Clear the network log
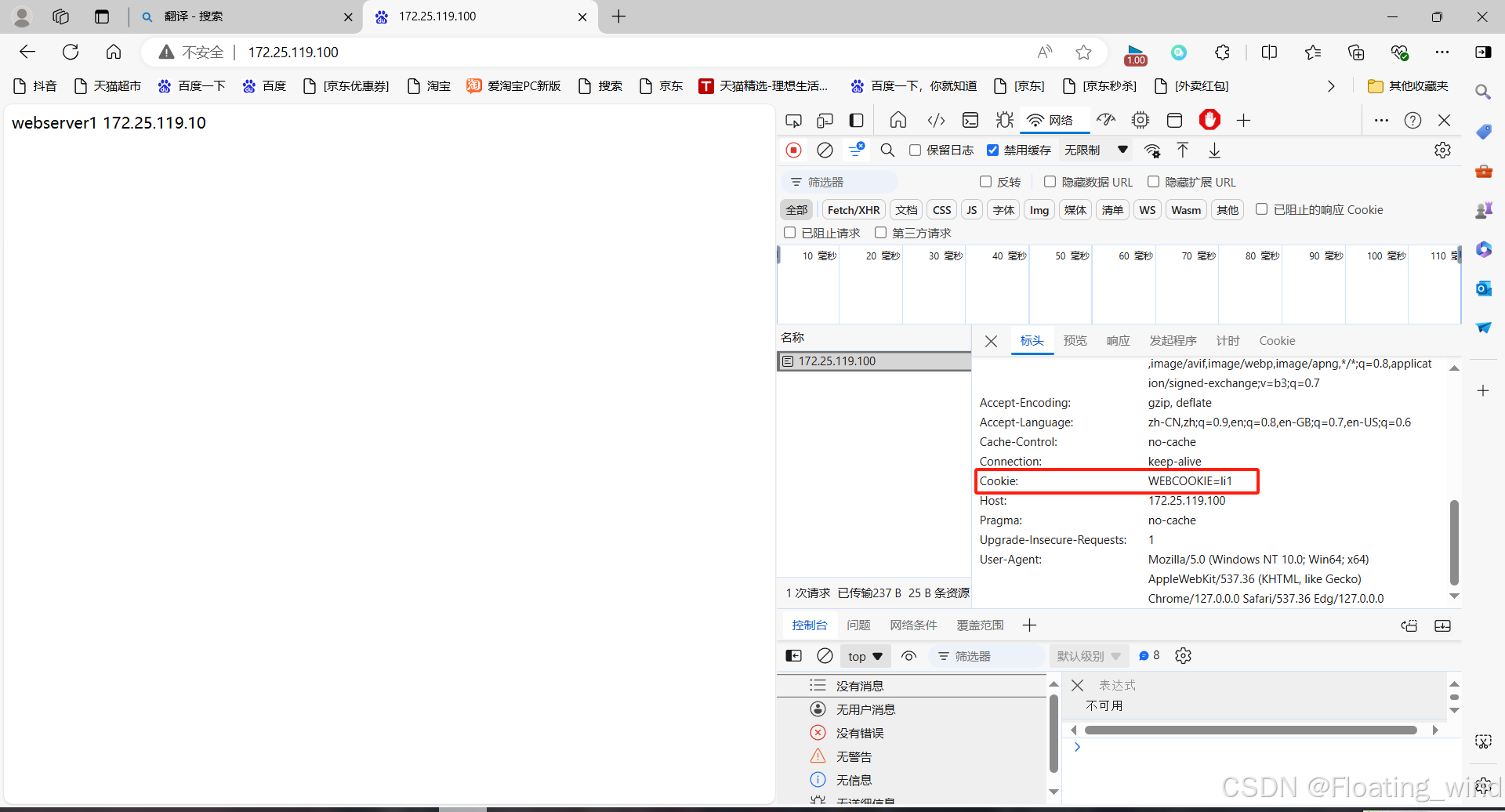This screenshot has height=812, width=1505. point(825,150)
